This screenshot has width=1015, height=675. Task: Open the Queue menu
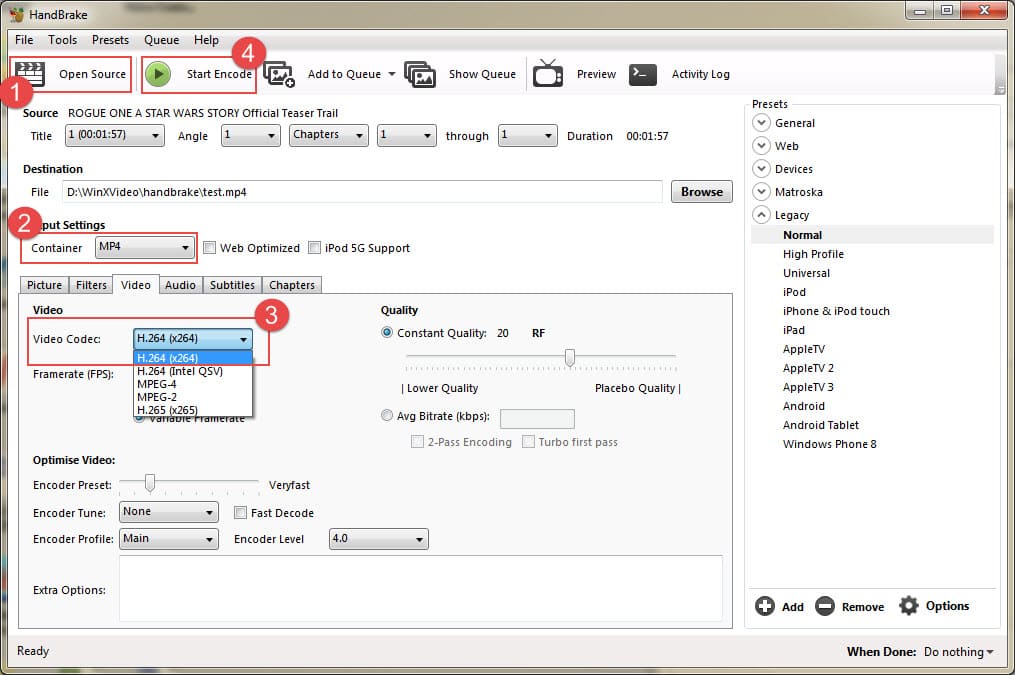(161, 40)
